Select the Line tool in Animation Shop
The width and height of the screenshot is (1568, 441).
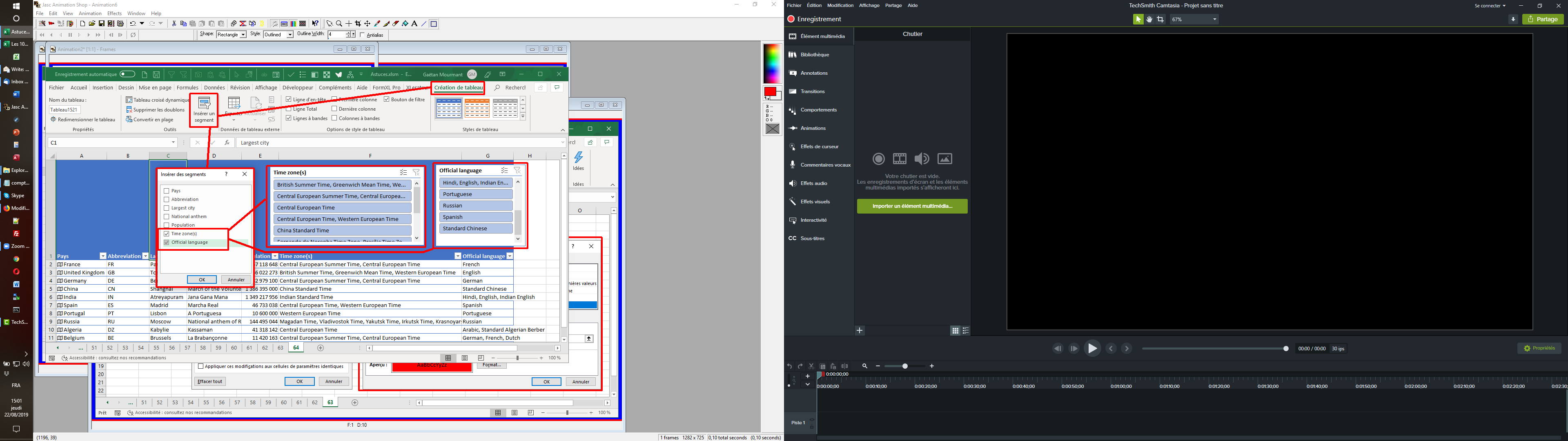click(424, 24)
